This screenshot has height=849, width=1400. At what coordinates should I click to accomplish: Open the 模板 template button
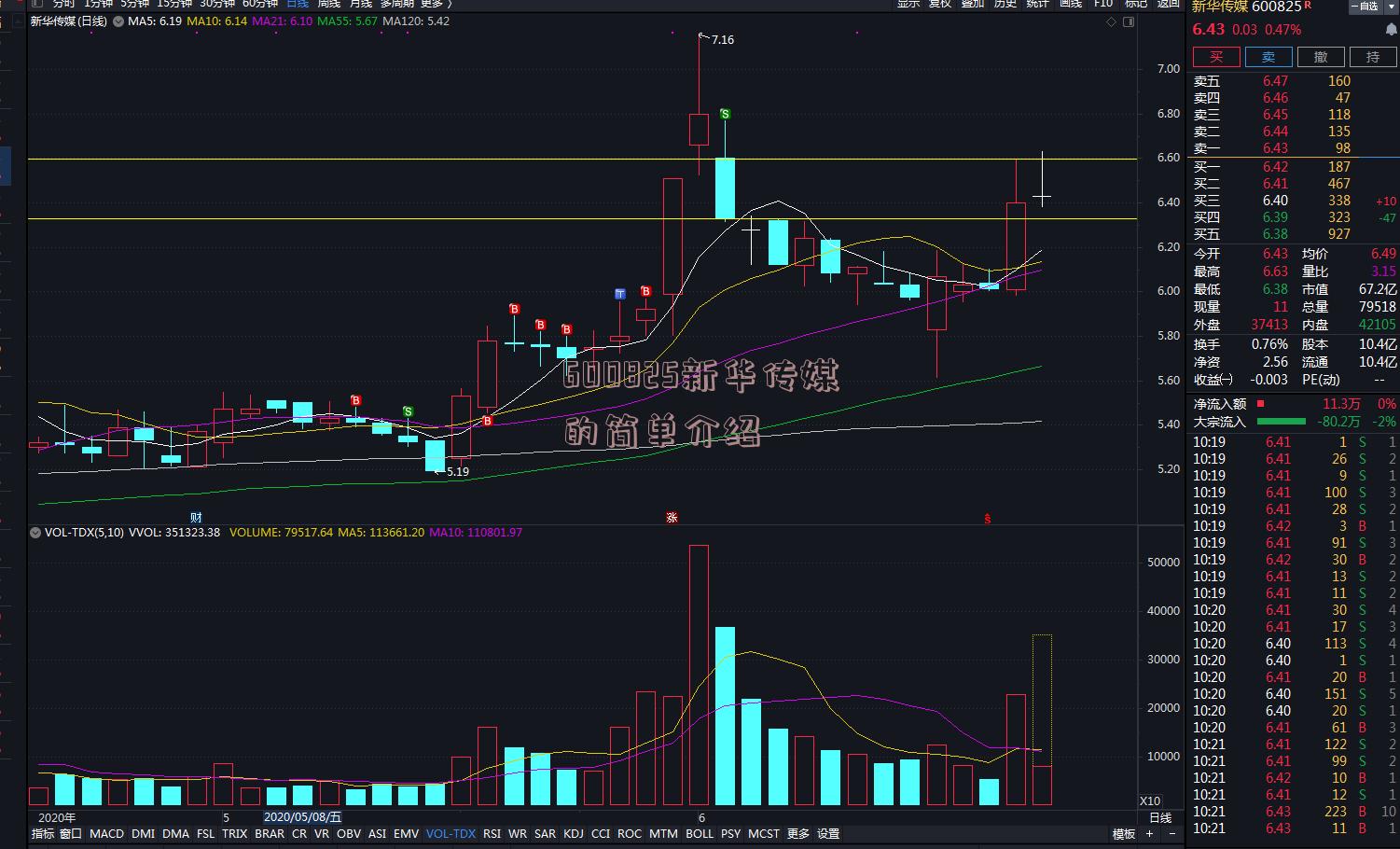tap(1124, 834)
